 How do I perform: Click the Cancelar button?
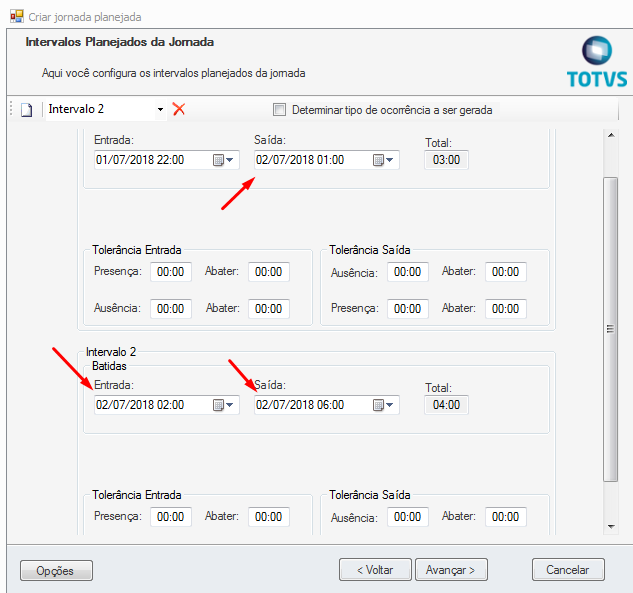point(568,570)
